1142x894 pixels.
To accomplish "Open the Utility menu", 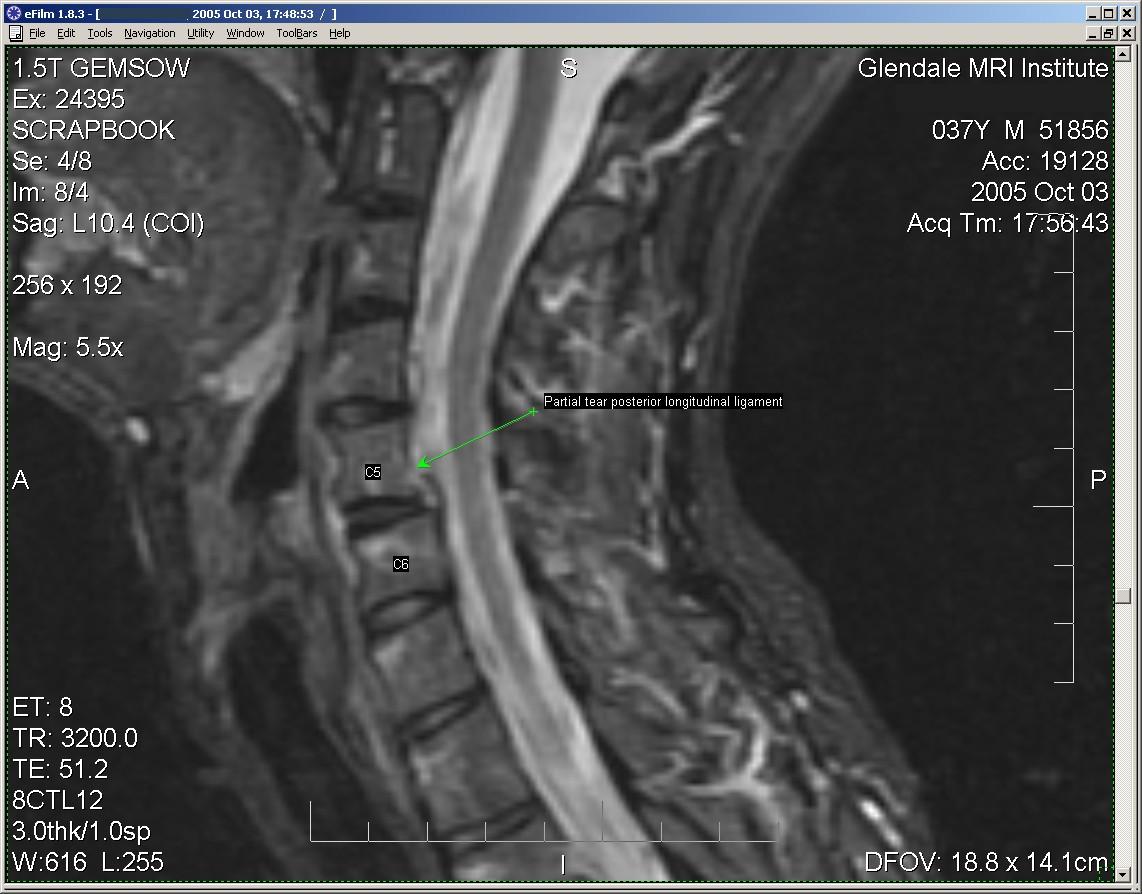I will tap(200, 33).
